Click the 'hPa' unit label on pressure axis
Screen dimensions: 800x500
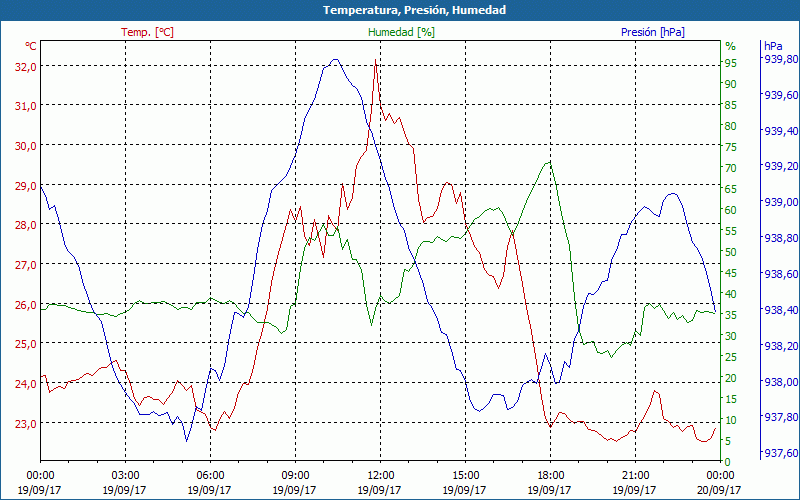pos(773,46)
